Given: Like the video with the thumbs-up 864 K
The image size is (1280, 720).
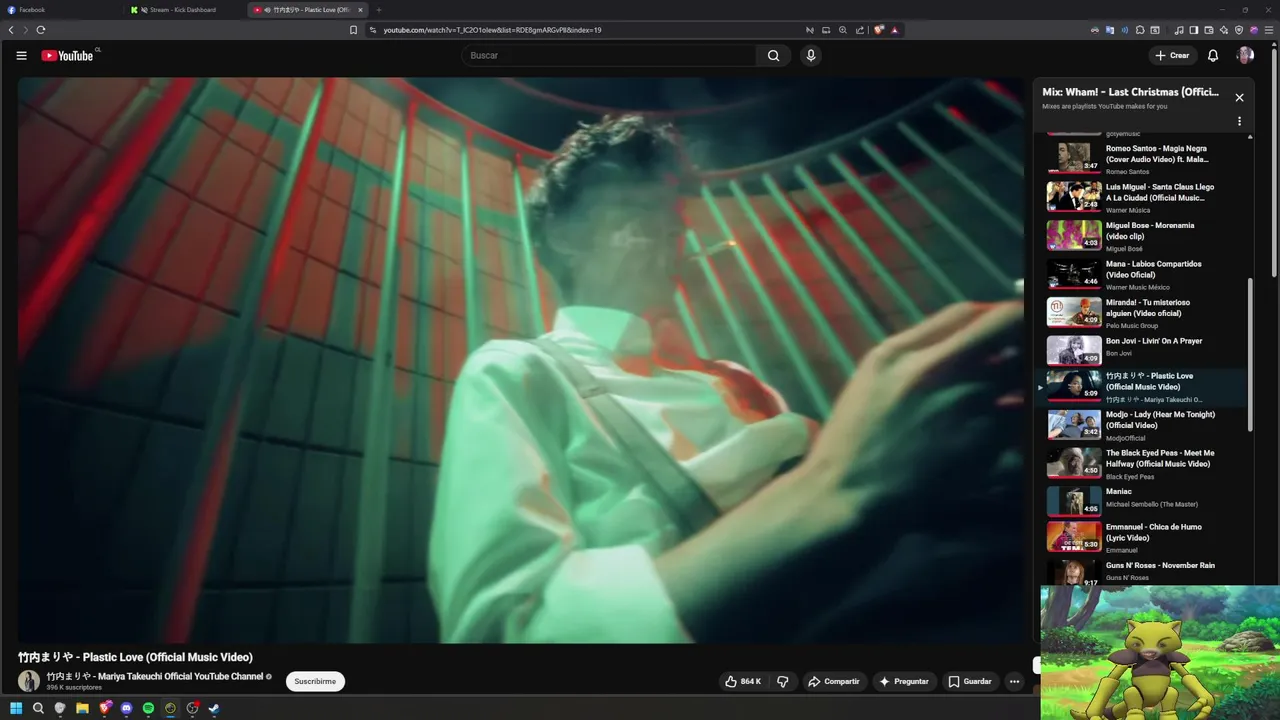Looking at the screenshot, I should 742,681.
